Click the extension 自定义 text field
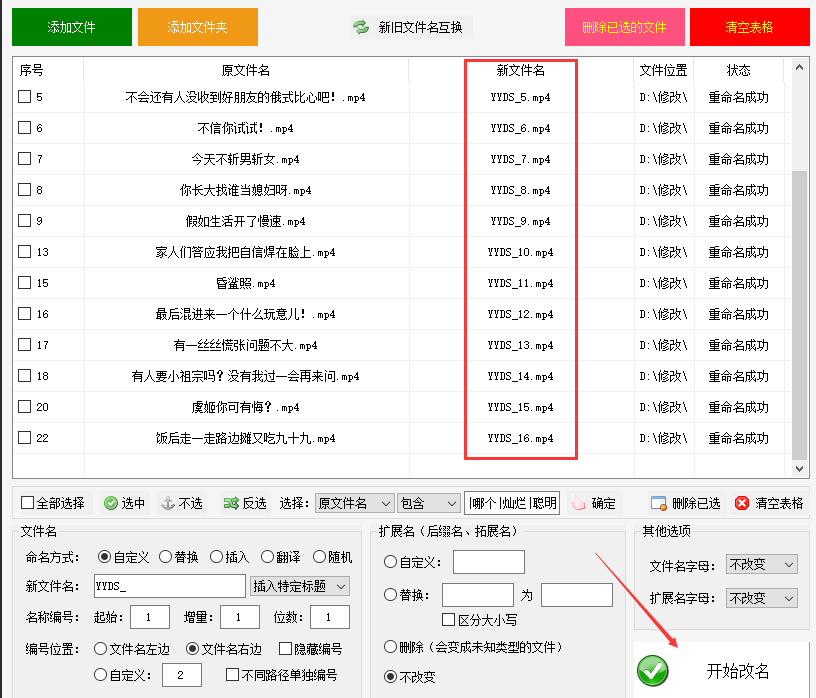Viewport: 816px width, 698px height. [489, 562]
